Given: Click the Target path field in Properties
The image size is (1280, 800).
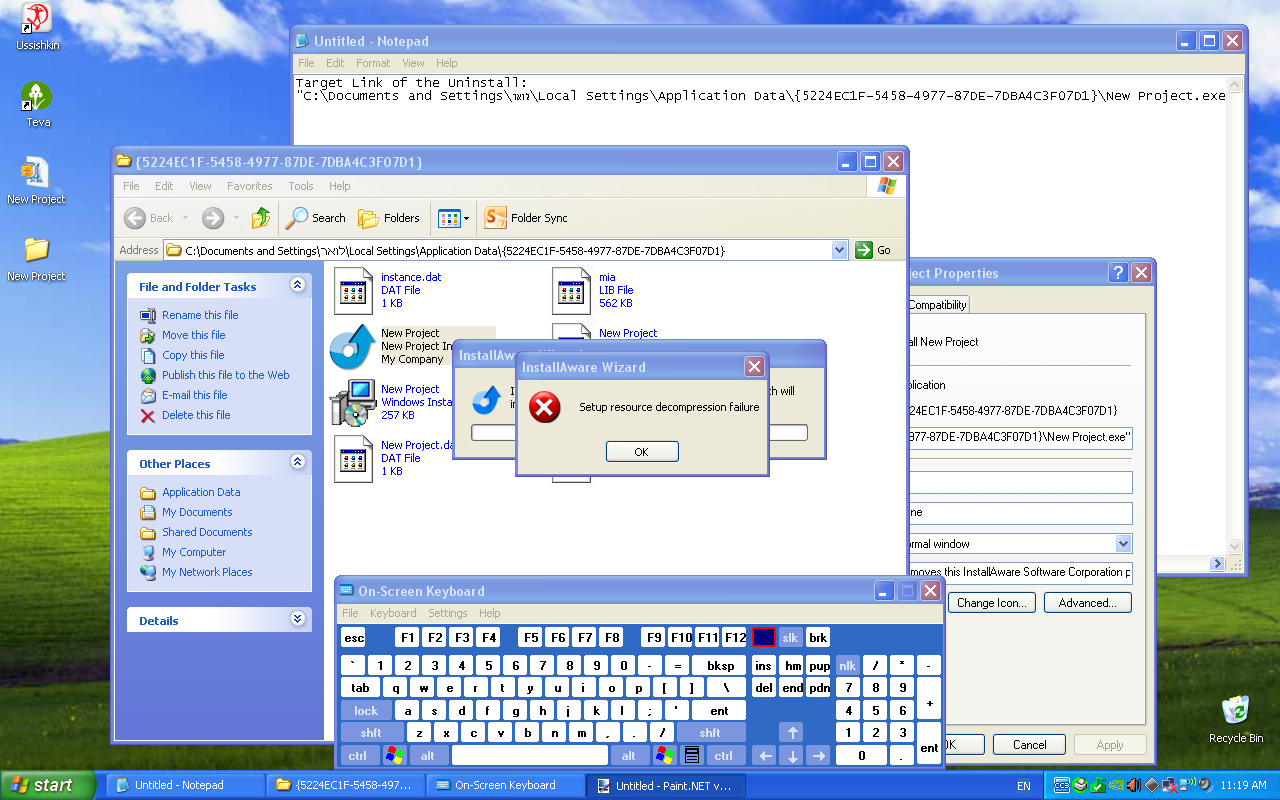Looking at the screenshot, I should pyautogui.click(x=1018, y=437).
